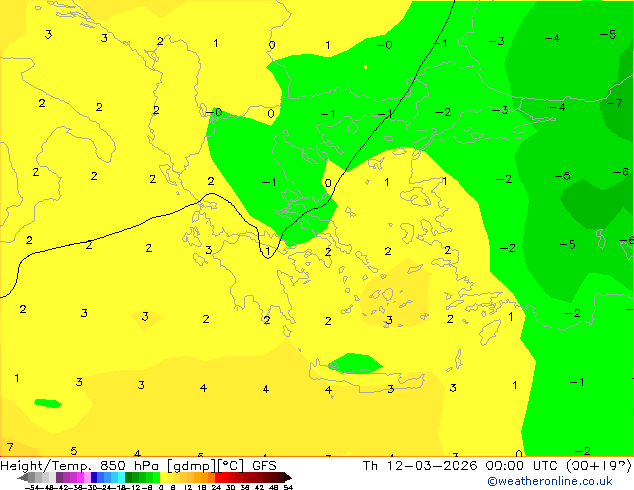Click the GFS model label
This screenshot has width=634, height=490.
(264, 466)
